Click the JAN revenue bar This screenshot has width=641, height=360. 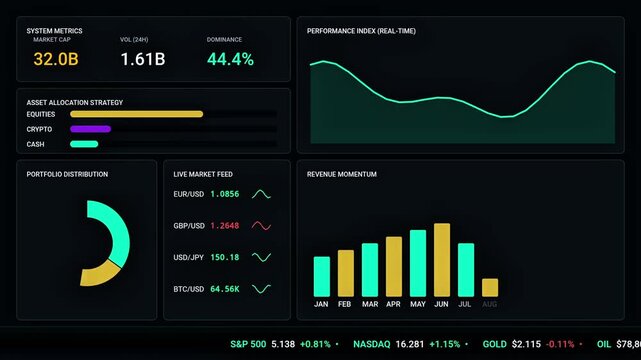point(322,277)
